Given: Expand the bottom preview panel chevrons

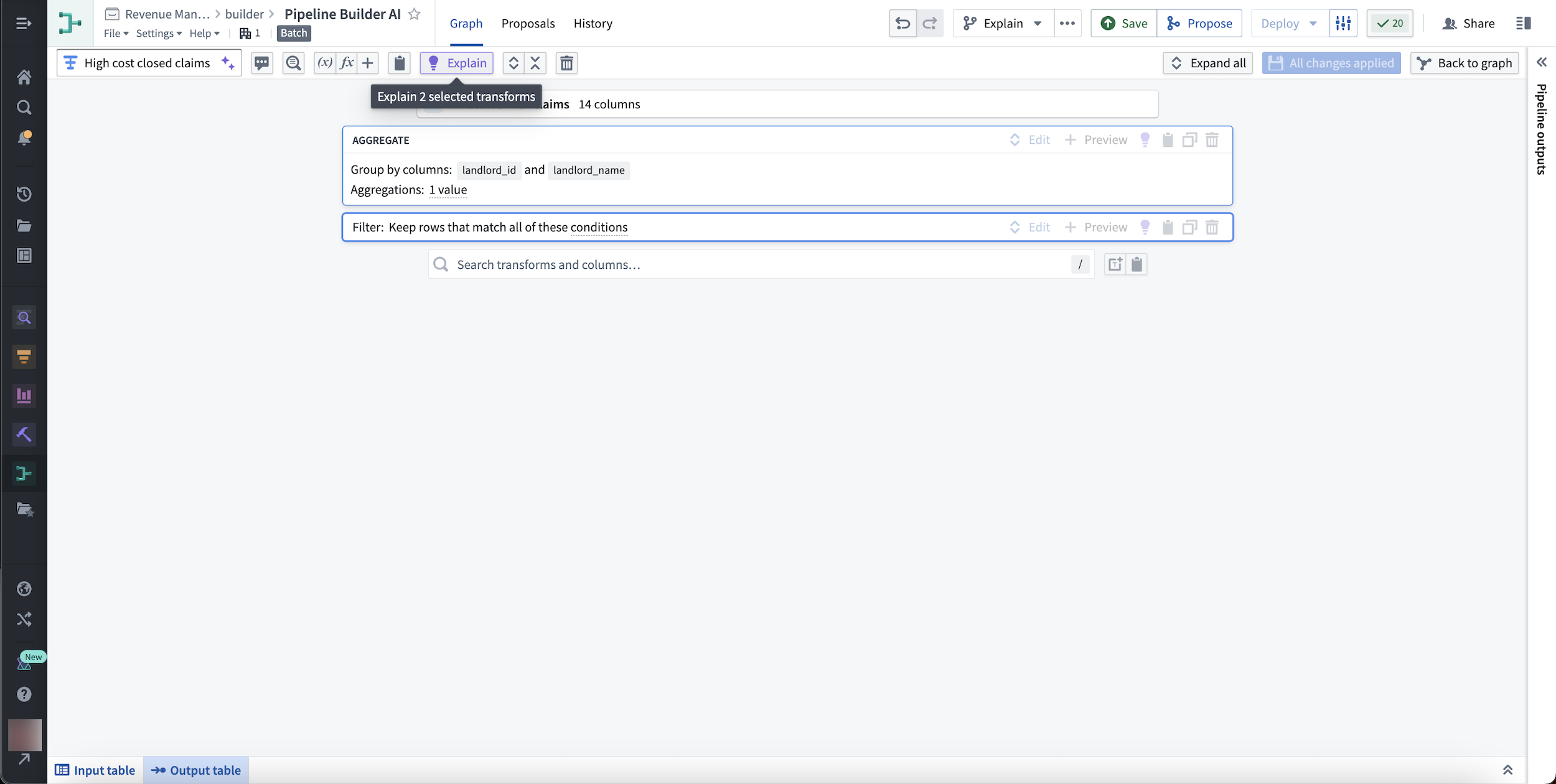Looking at the screenshot, I should pyautogui.click(x=1507, y=770).
